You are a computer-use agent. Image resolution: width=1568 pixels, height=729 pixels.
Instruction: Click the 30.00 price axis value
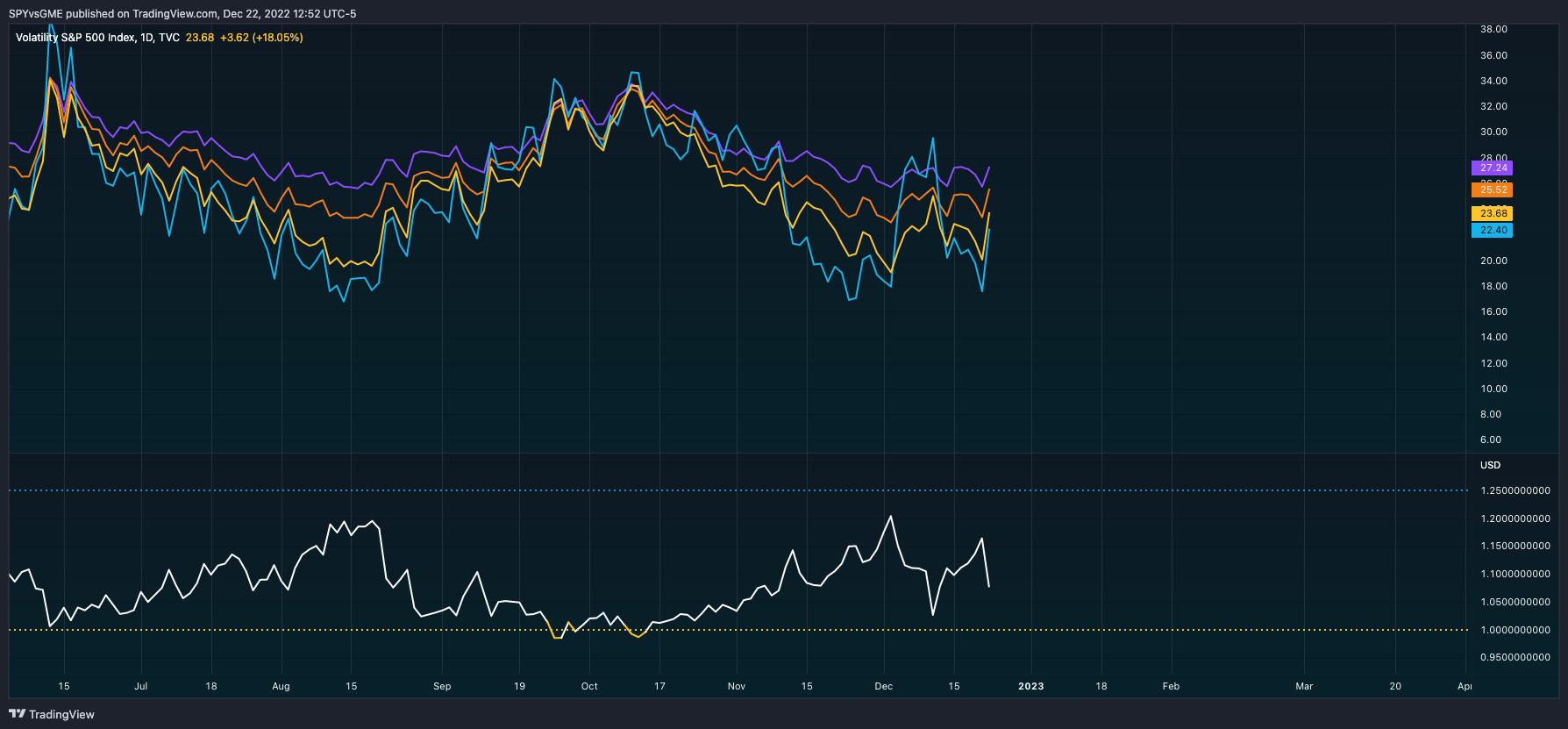click(1493, 132)
